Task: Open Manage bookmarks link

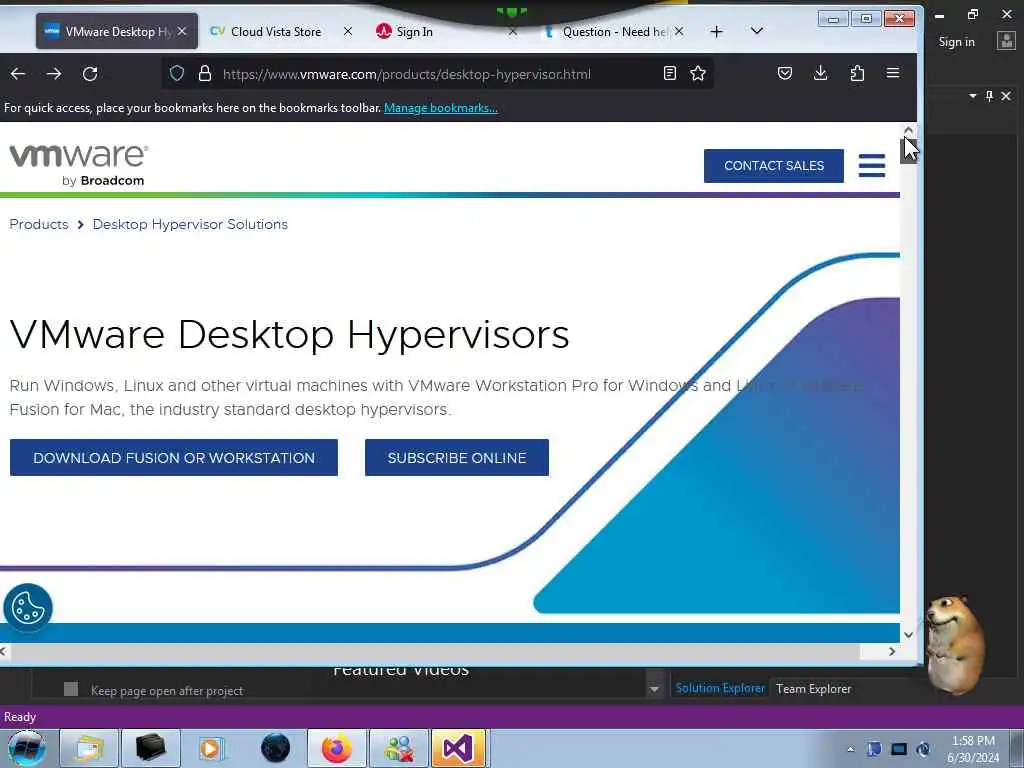Action: tap(441, 108)
